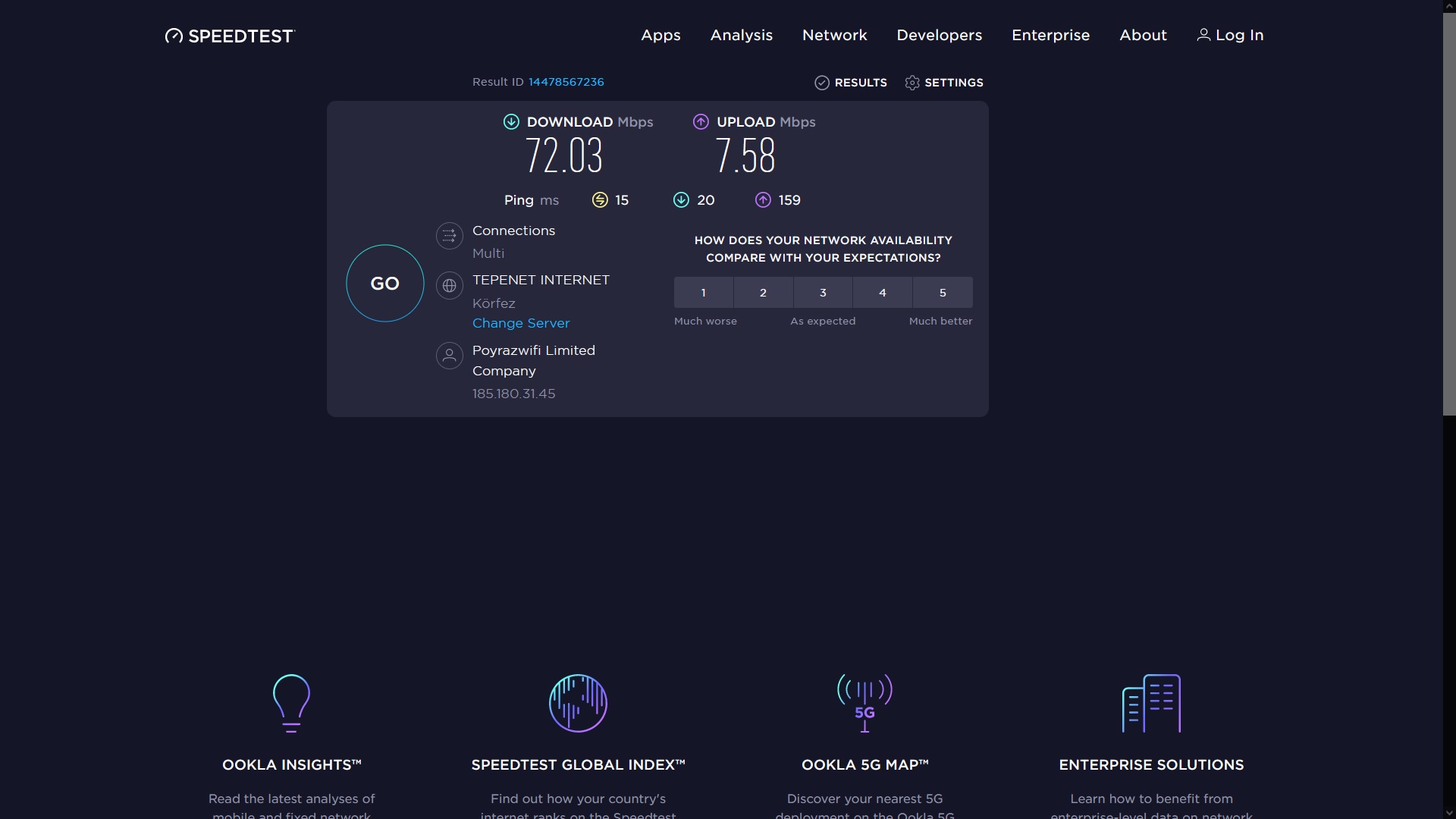Click the Change Server link

520,323
